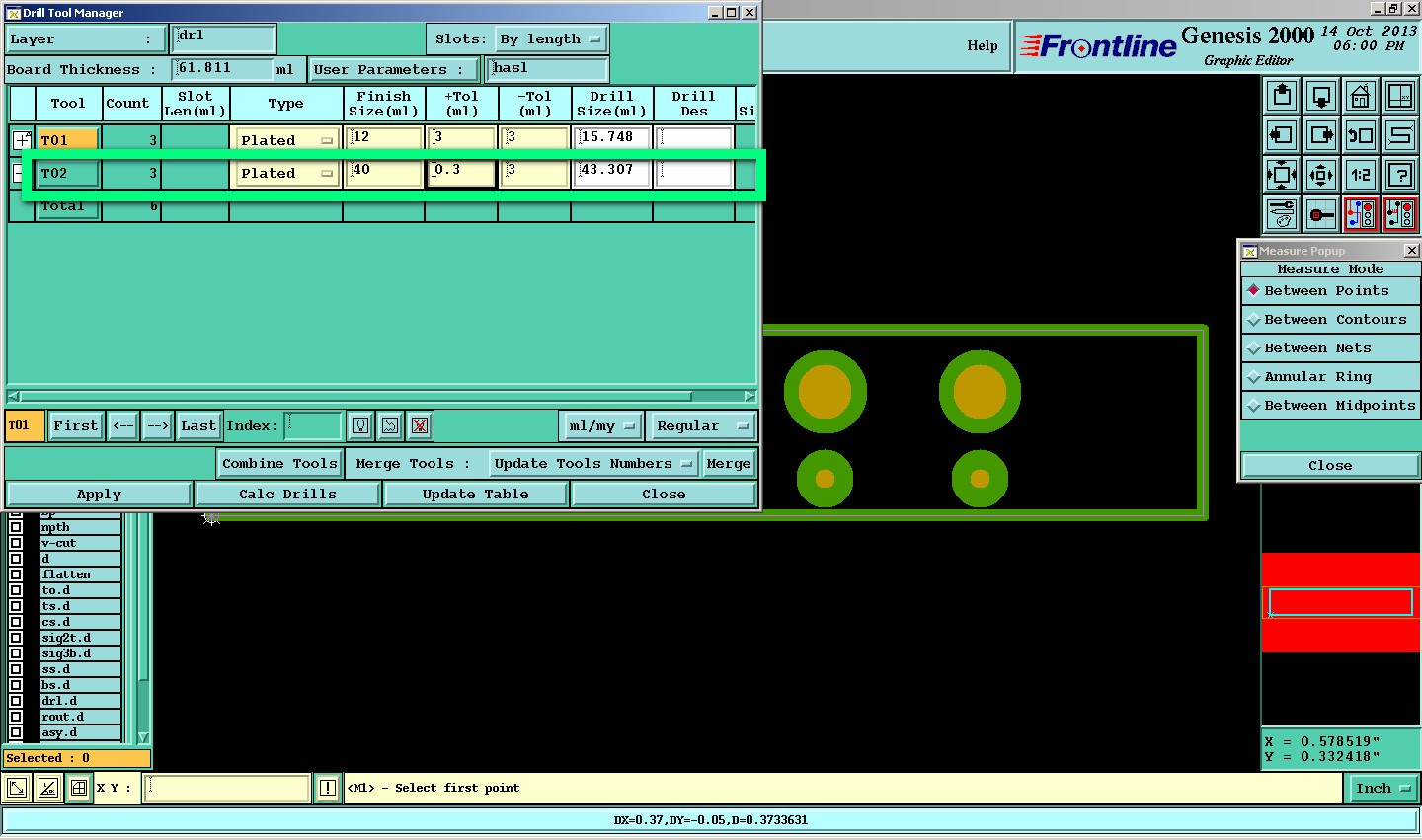Select the T01 tool row label
This screenshot has height=840, width=1422.
tap(68, 140)
